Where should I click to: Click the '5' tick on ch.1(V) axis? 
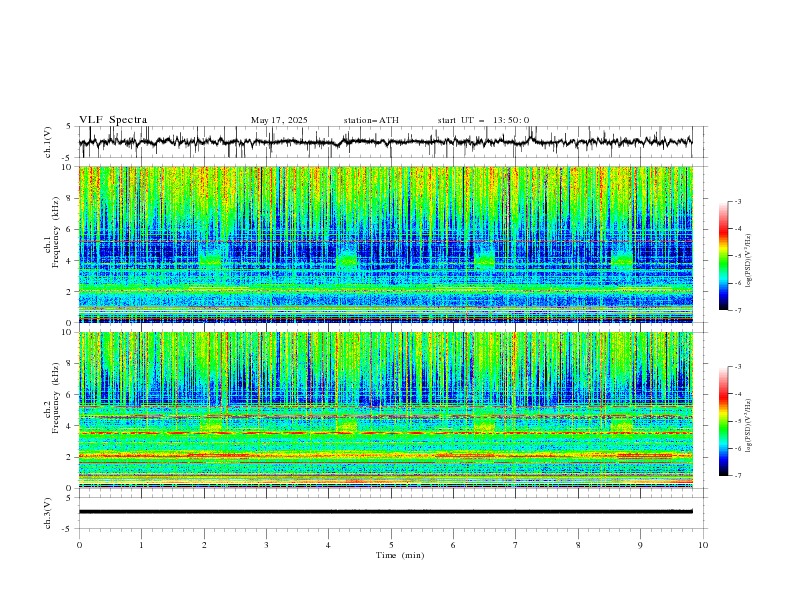pos(69,127)
